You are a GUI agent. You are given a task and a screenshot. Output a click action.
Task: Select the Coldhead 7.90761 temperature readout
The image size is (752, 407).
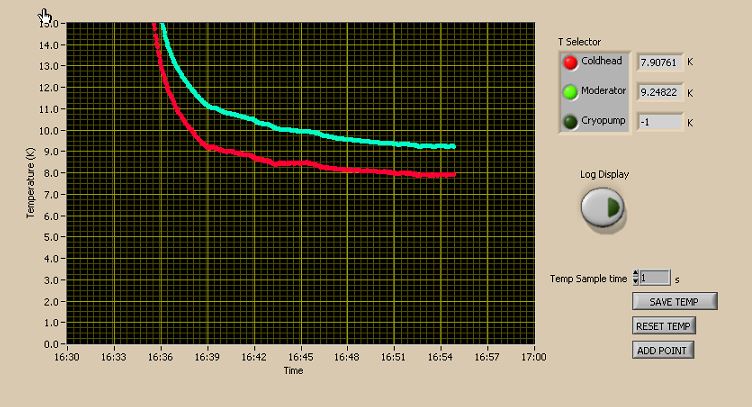coord(660,62)
